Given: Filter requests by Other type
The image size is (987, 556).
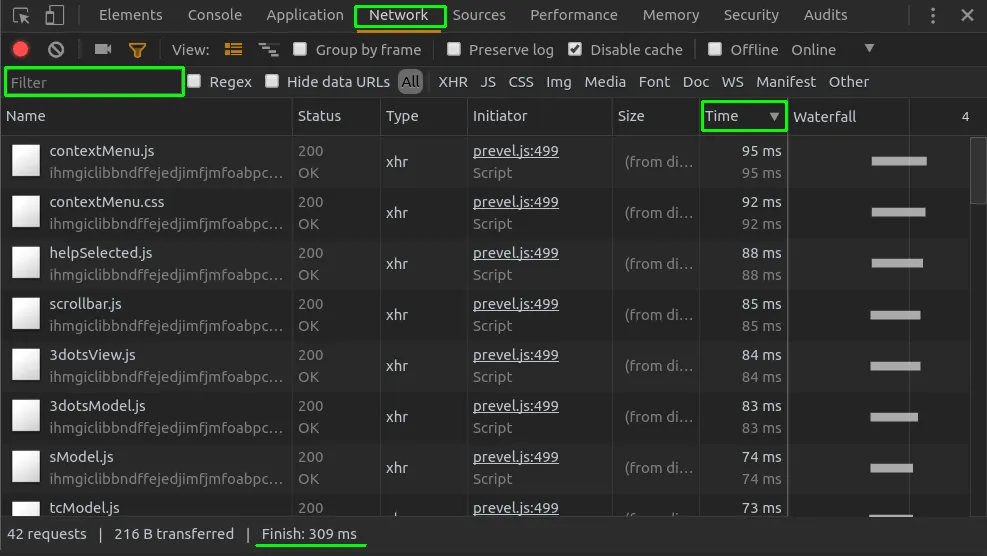Looking at the screenshot, I should click(849, 82).
